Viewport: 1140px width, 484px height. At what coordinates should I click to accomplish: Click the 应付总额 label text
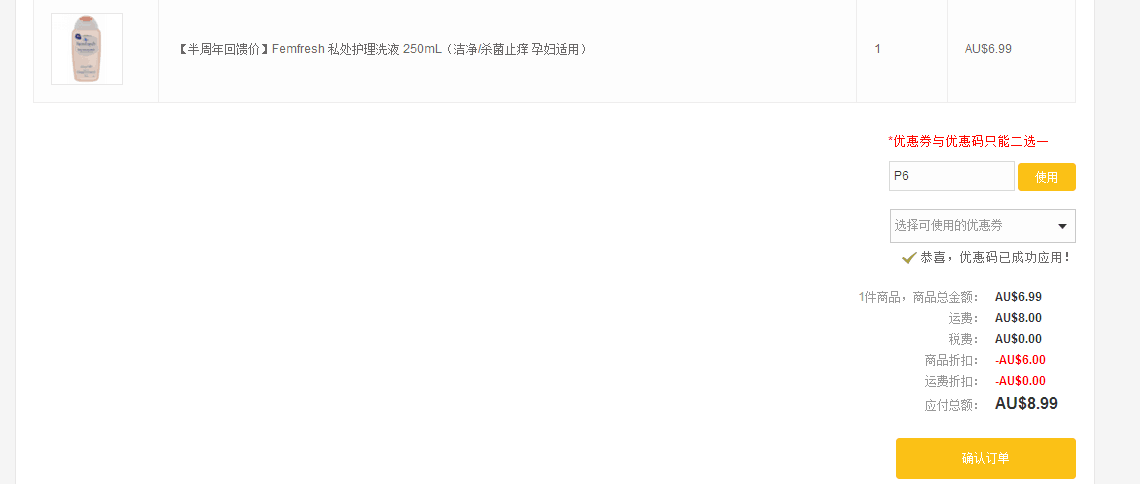(x=952, y=406)
